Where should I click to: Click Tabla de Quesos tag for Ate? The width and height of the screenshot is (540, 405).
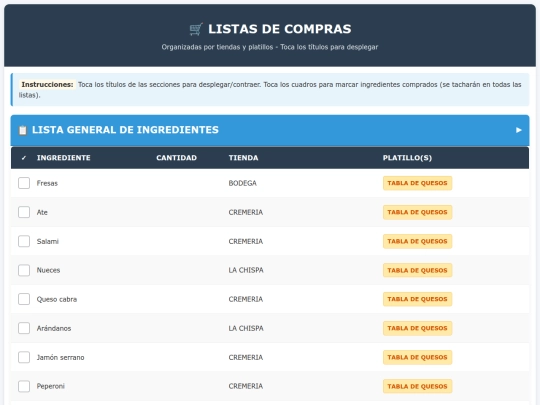coord(417,212)
